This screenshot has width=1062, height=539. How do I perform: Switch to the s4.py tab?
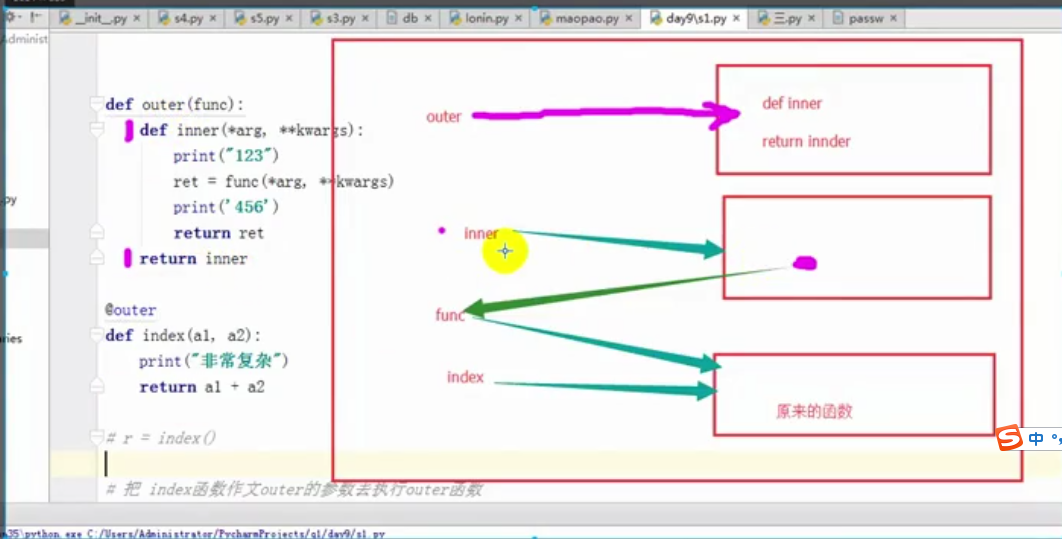point(188,18)
